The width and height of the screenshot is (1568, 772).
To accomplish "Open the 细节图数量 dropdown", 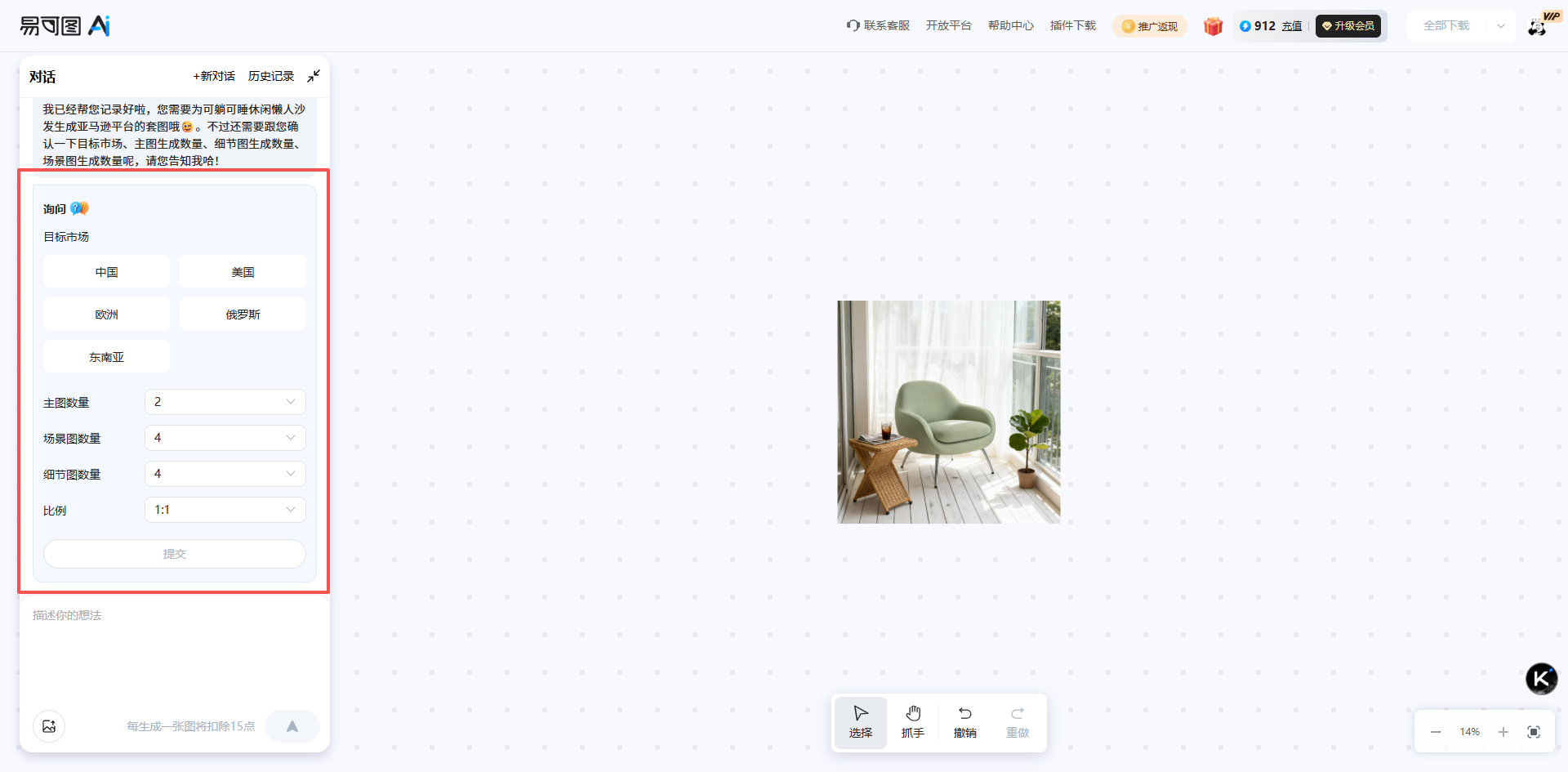I will tap(225, 474).
